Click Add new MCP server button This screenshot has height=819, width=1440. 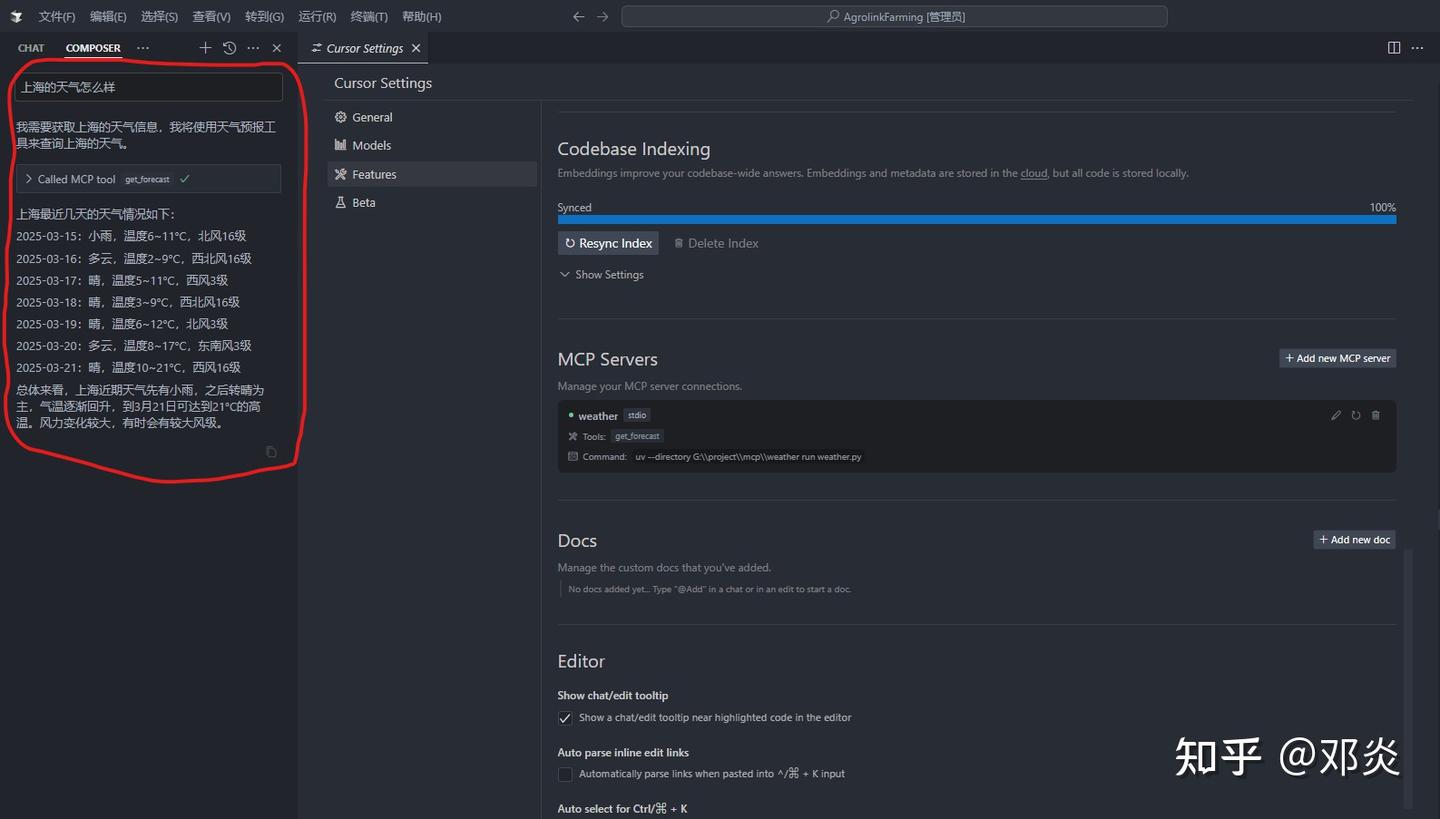(1337, 358)
